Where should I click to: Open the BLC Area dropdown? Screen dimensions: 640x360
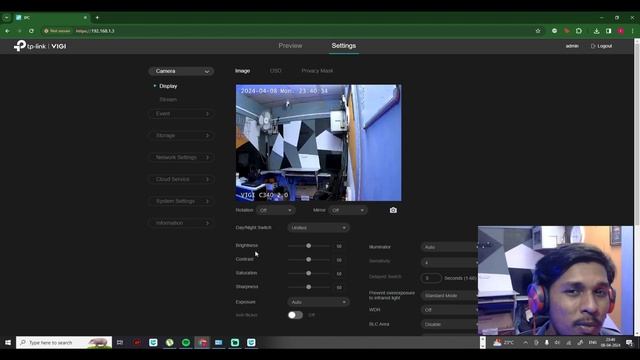(449, 324)
